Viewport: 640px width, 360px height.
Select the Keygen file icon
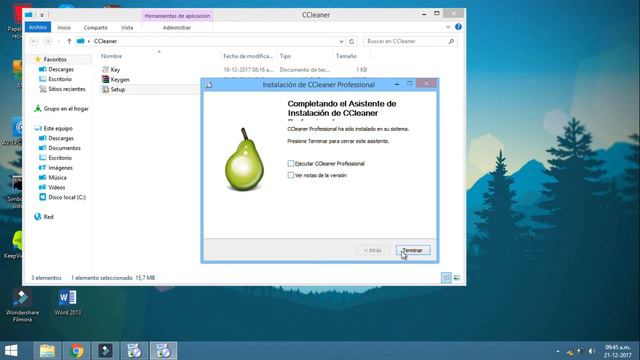(x=106, y=80)
